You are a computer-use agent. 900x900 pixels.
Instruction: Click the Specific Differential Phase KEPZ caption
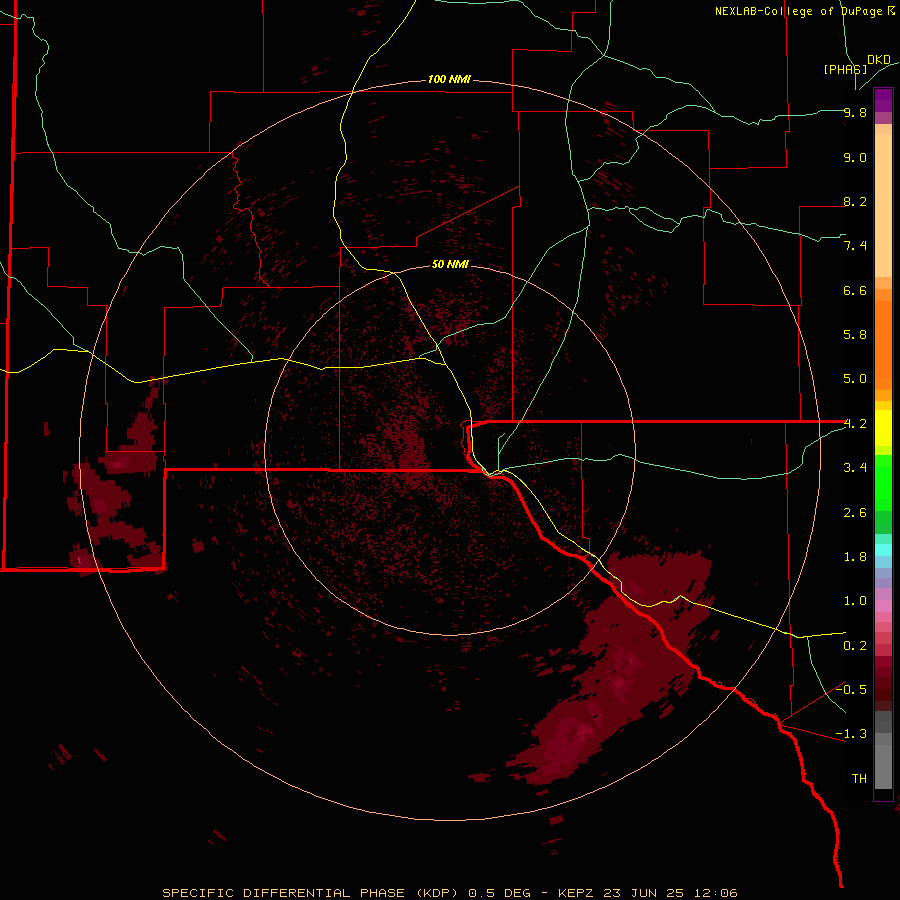tap(450, 893)
